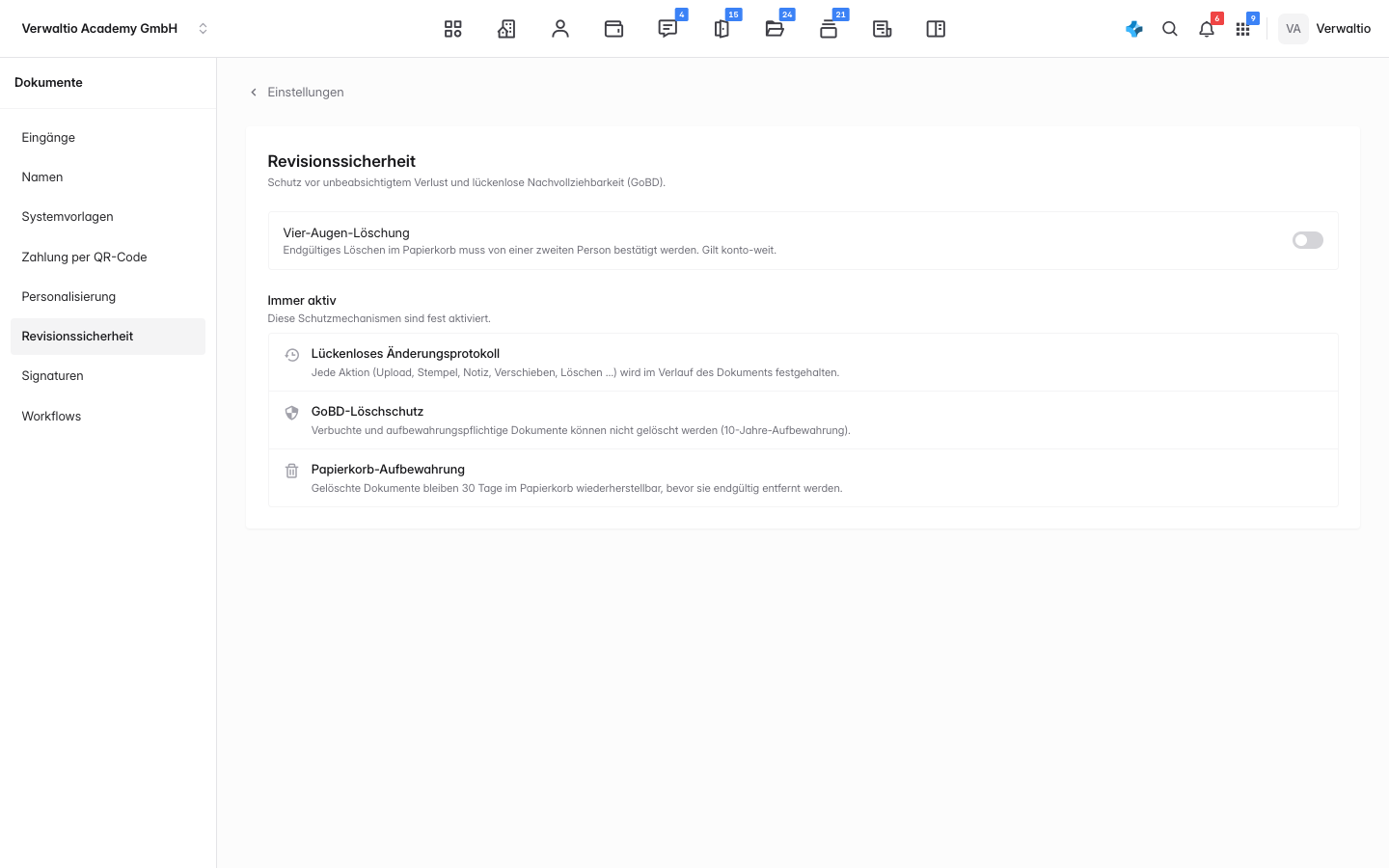Click the Revisionssicherheit page heading

(341, 161)
